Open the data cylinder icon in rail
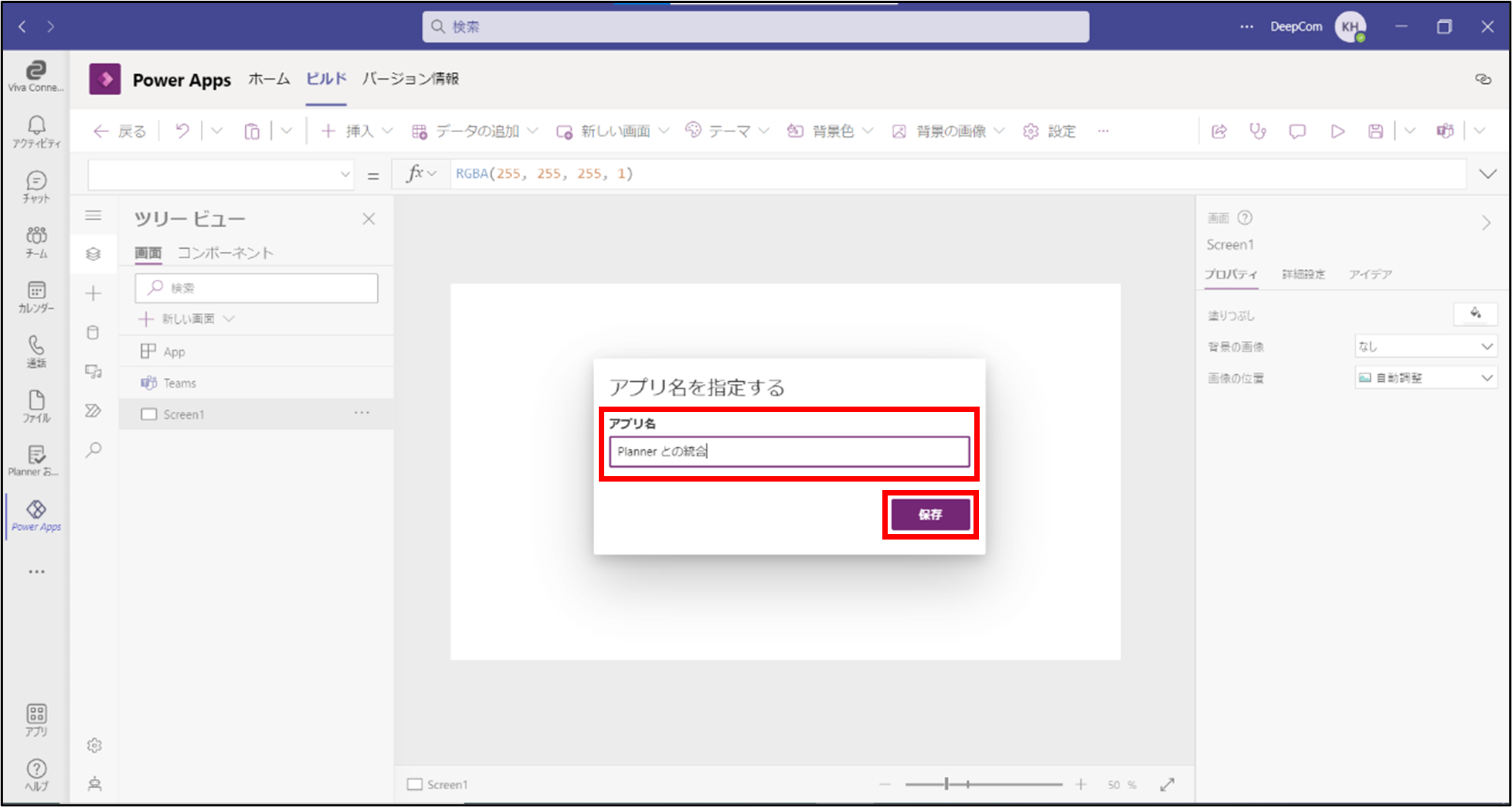This screenshot has height=807, width=1512. click(x=93, y=332)
